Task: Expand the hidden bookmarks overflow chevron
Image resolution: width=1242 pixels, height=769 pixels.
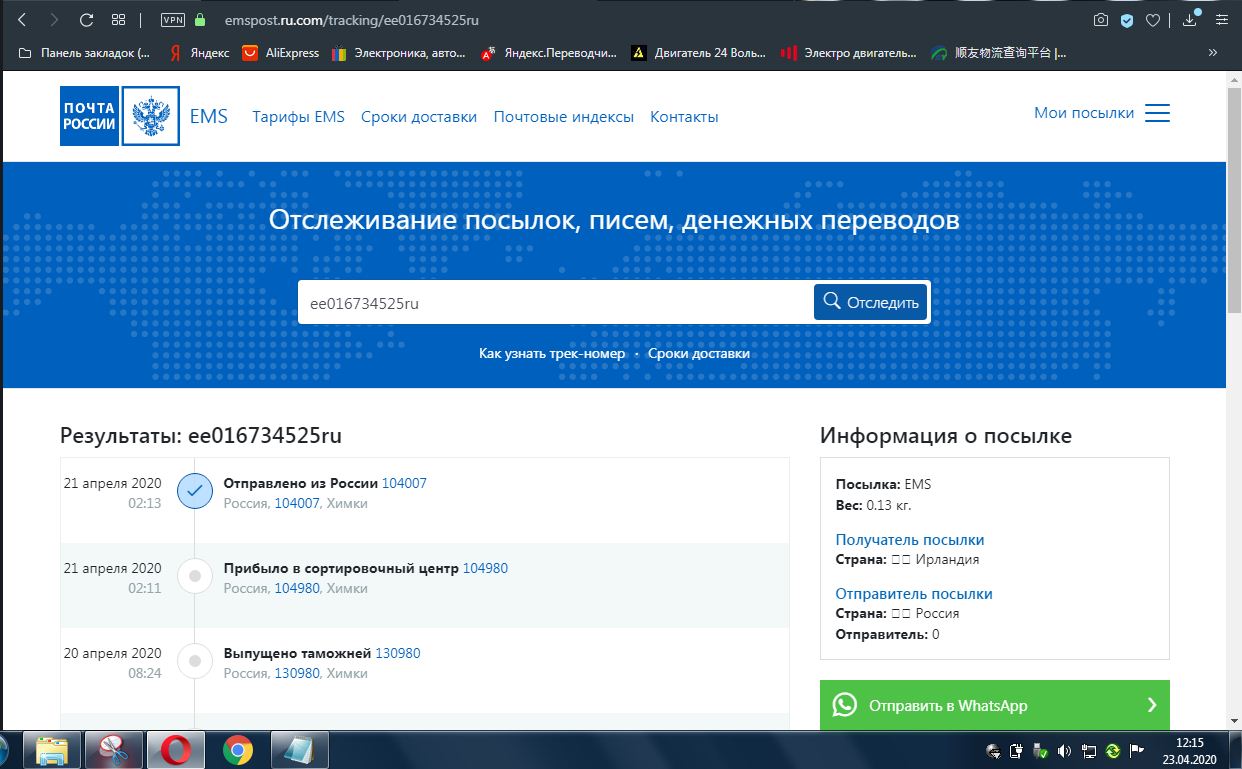Action: (x=1213, y=53)
